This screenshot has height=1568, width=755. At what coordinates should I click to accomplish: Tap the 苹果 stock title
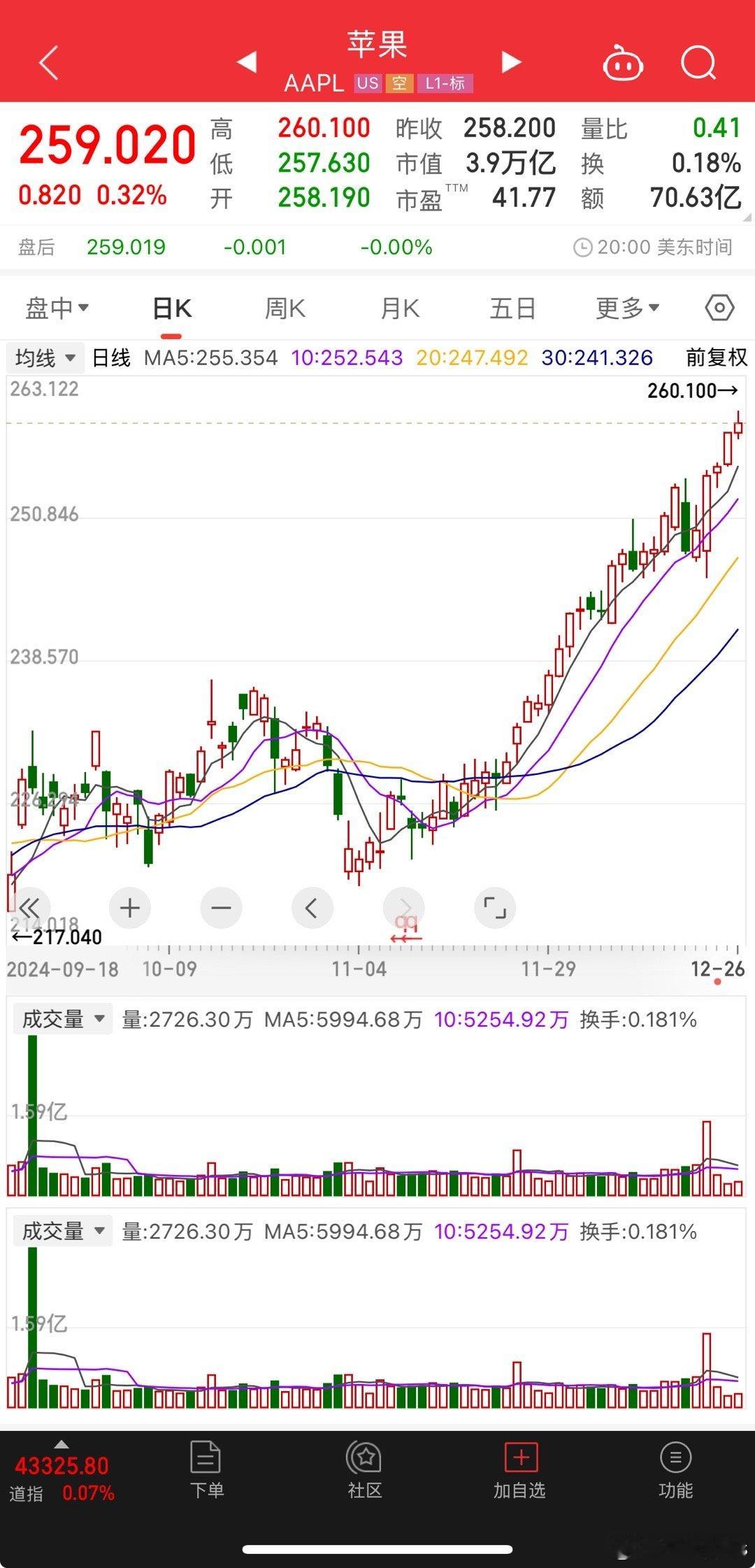coord(377,45)
